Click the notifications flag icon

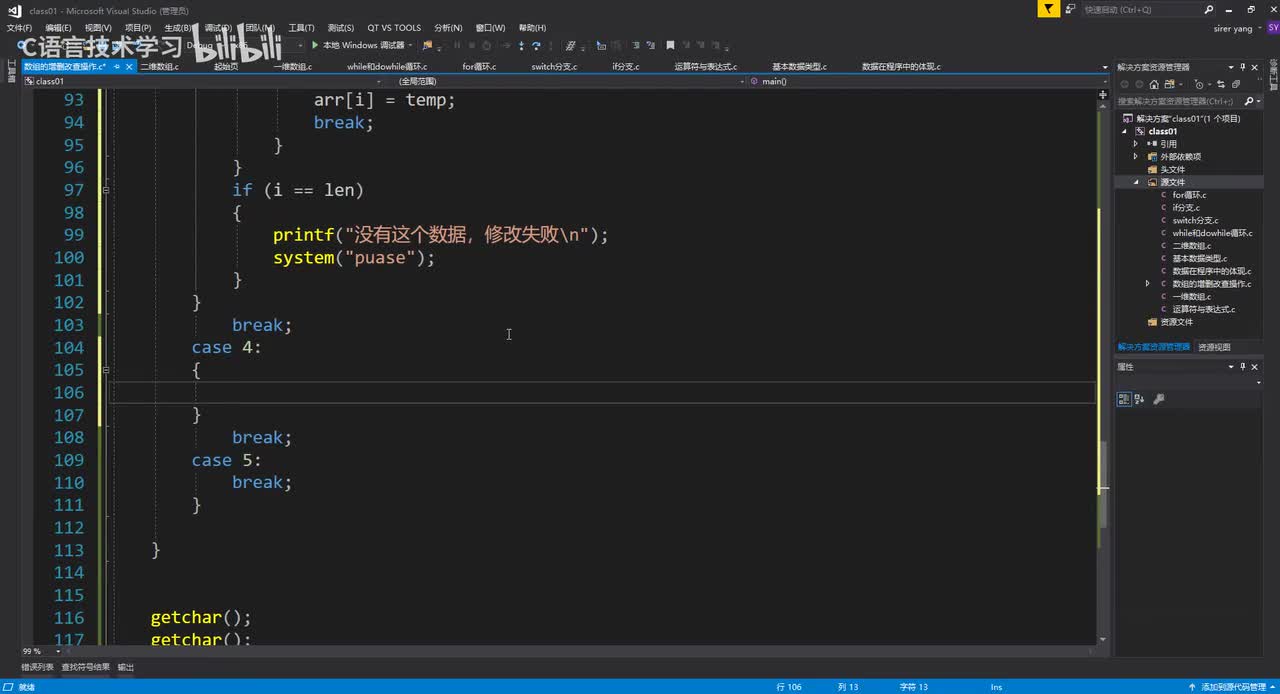1048,9
